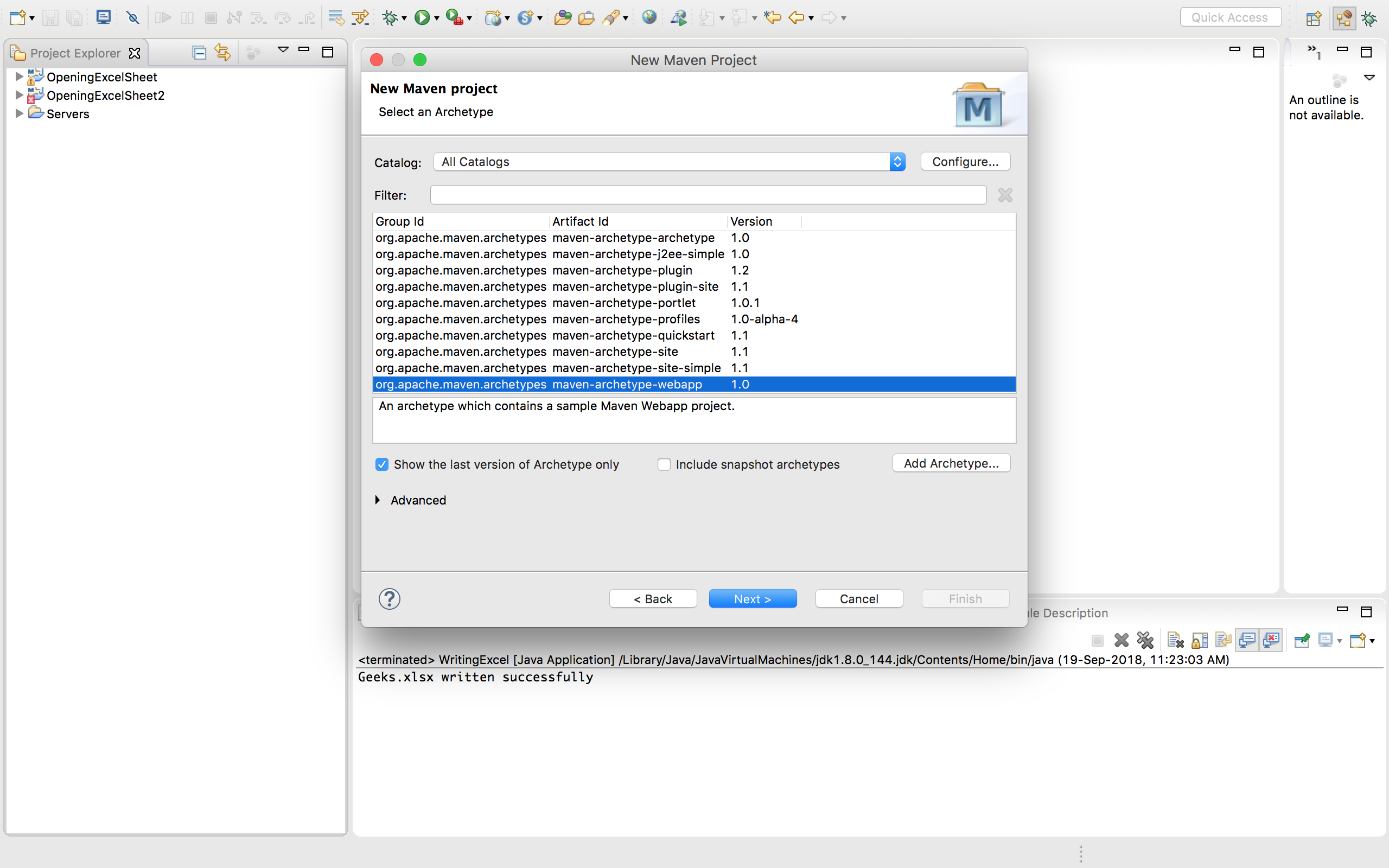The height and width of the screenshot is (868, 1389).
Task: Toggle Scroll Lock in Console
Action: tap(1199, 640)
